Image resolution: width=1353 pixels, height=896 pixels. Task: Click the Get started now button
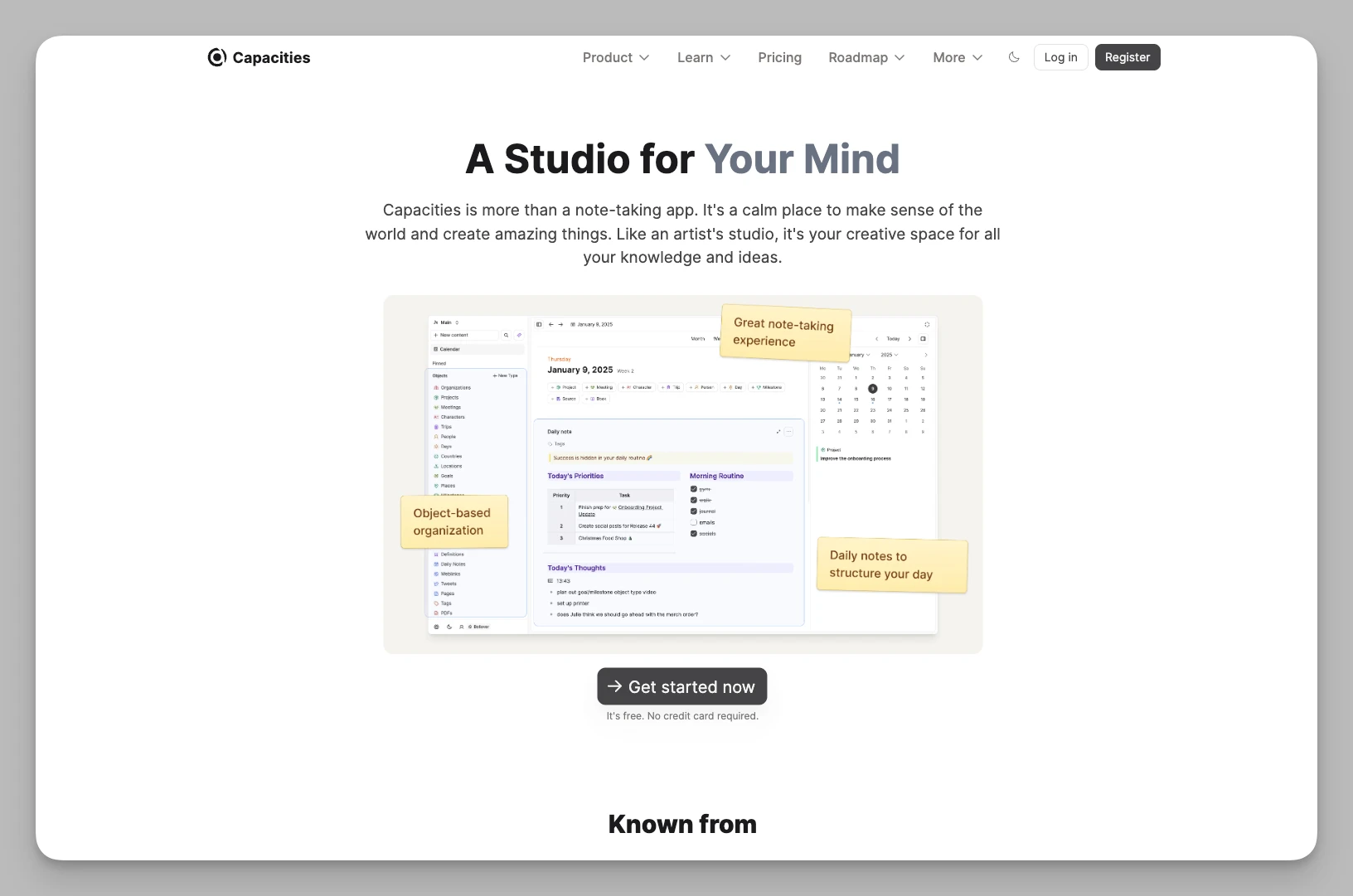click(681, 686)
